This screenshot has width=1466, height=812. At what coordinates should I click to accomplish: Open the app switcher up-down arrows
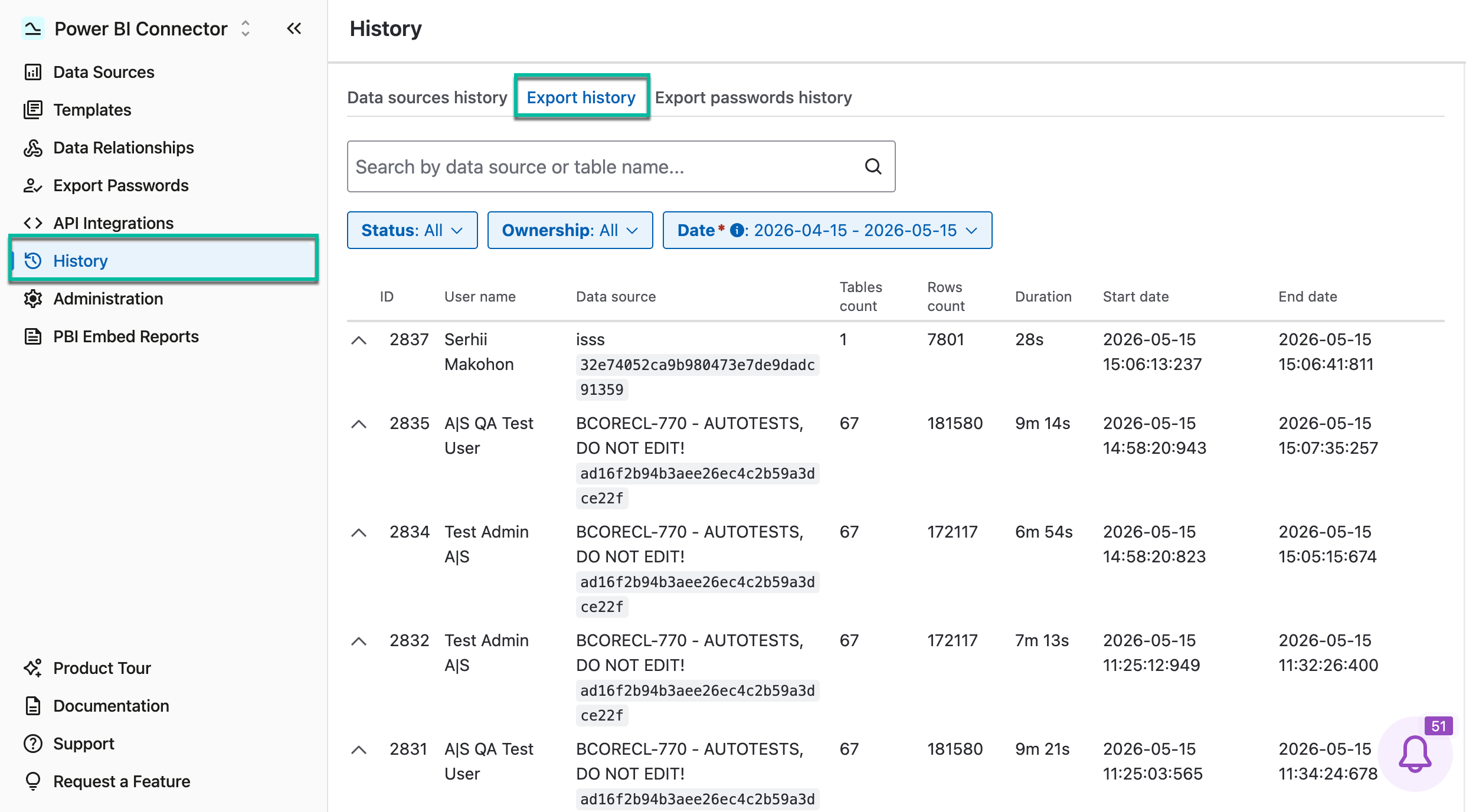[246, 28]
